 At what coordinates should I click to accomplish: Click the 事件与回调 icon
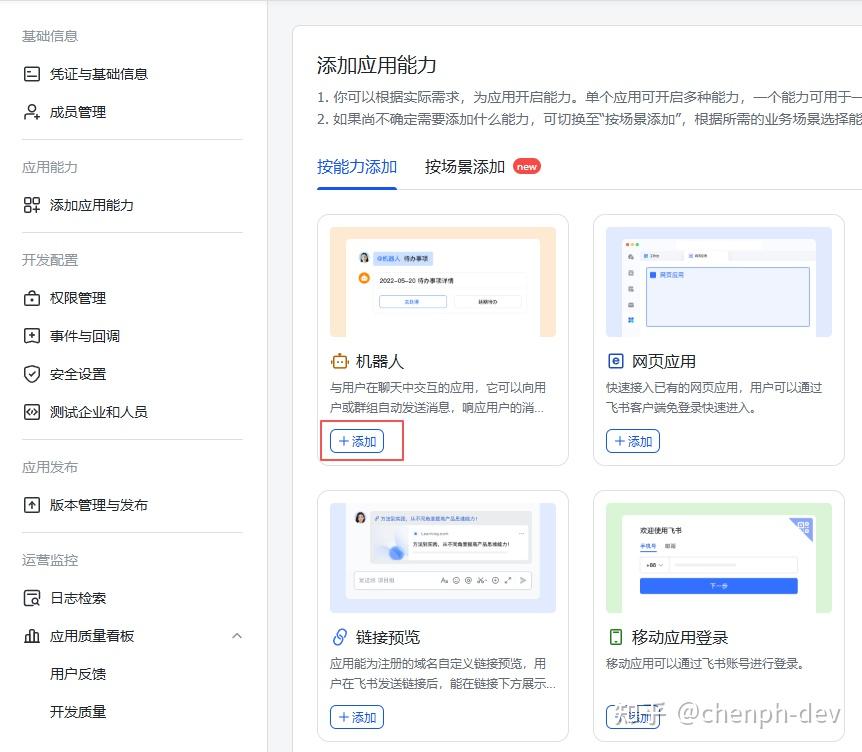32,336
